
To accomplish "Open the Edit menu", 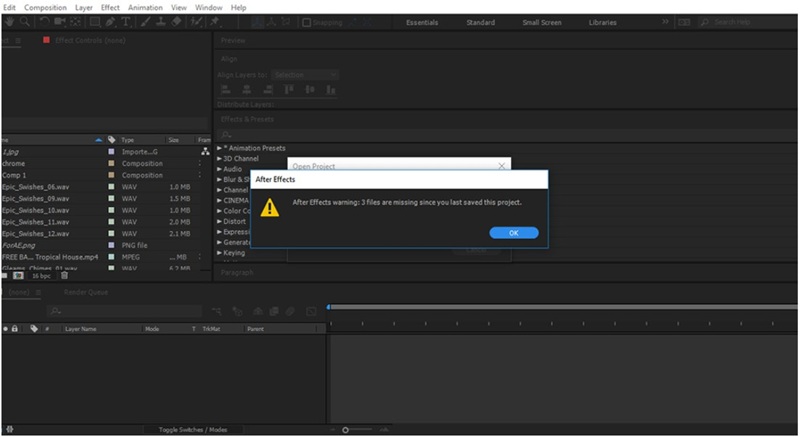I will pyautogui.click(x=9, y=8).
